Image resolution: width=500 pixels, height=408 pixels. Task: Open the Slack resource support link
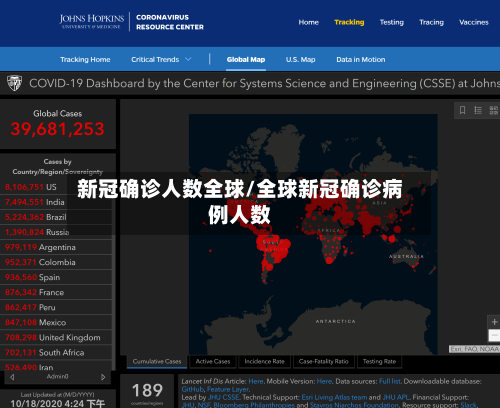point(468,405)
